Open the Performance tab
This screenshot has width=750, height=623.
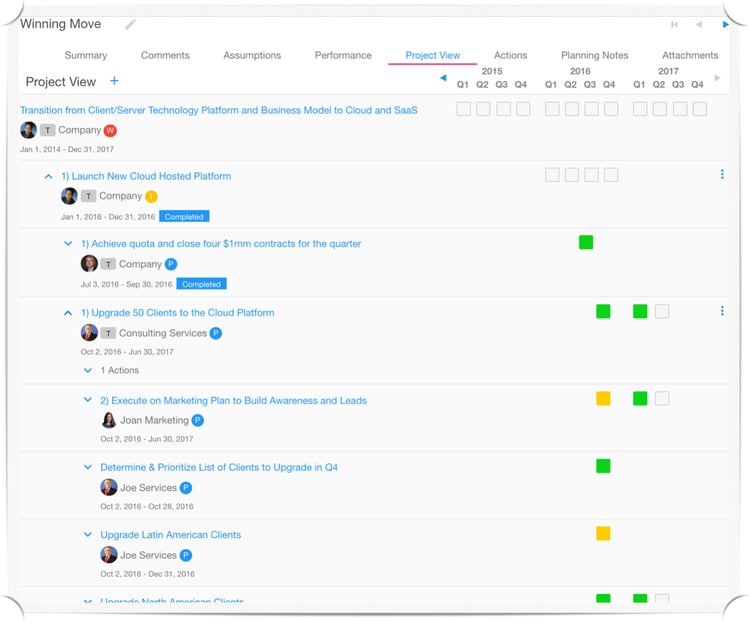343,55
